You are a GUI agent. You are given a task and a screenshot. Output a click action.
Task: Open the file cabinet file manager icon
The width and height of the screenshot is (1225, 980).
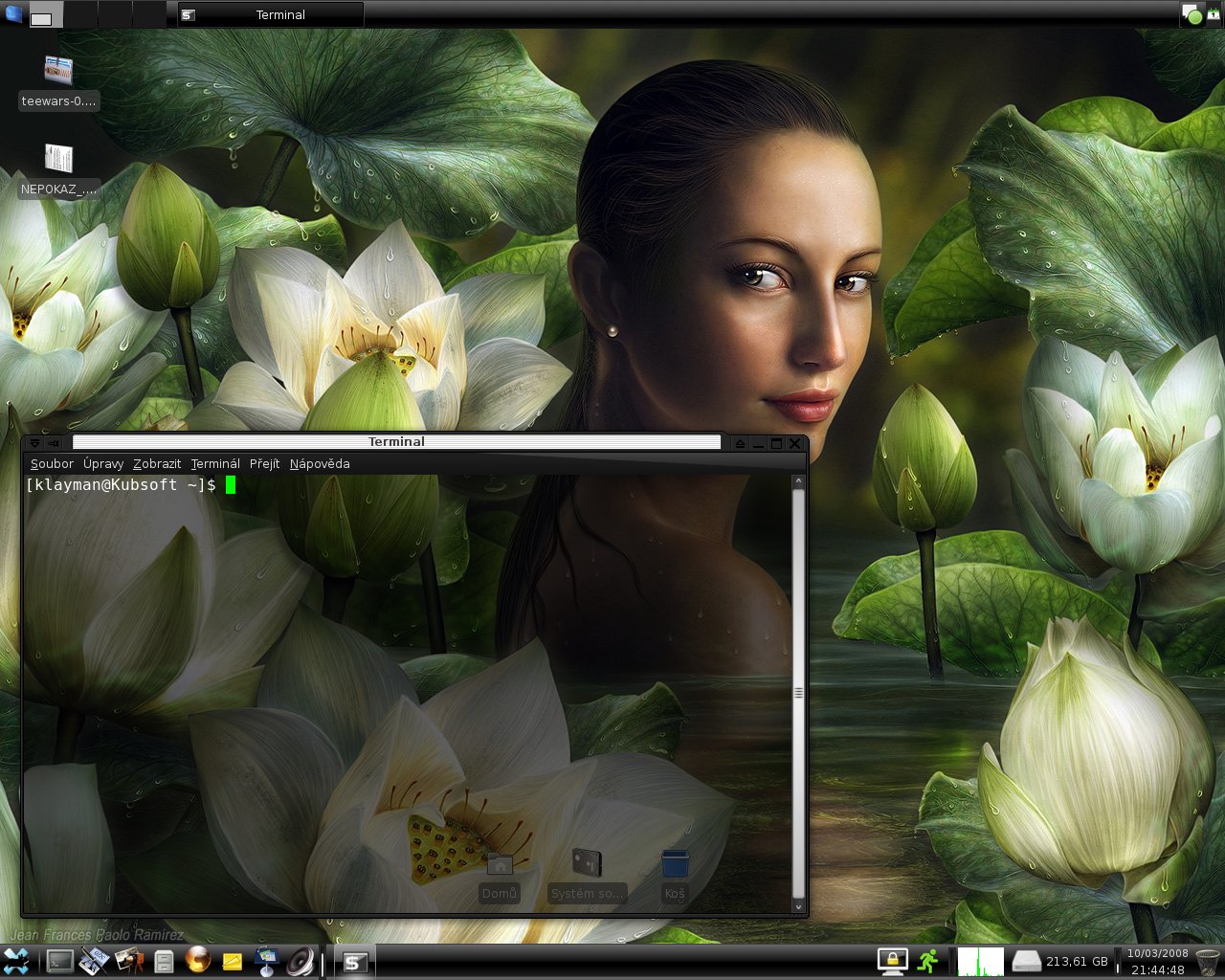164,961
